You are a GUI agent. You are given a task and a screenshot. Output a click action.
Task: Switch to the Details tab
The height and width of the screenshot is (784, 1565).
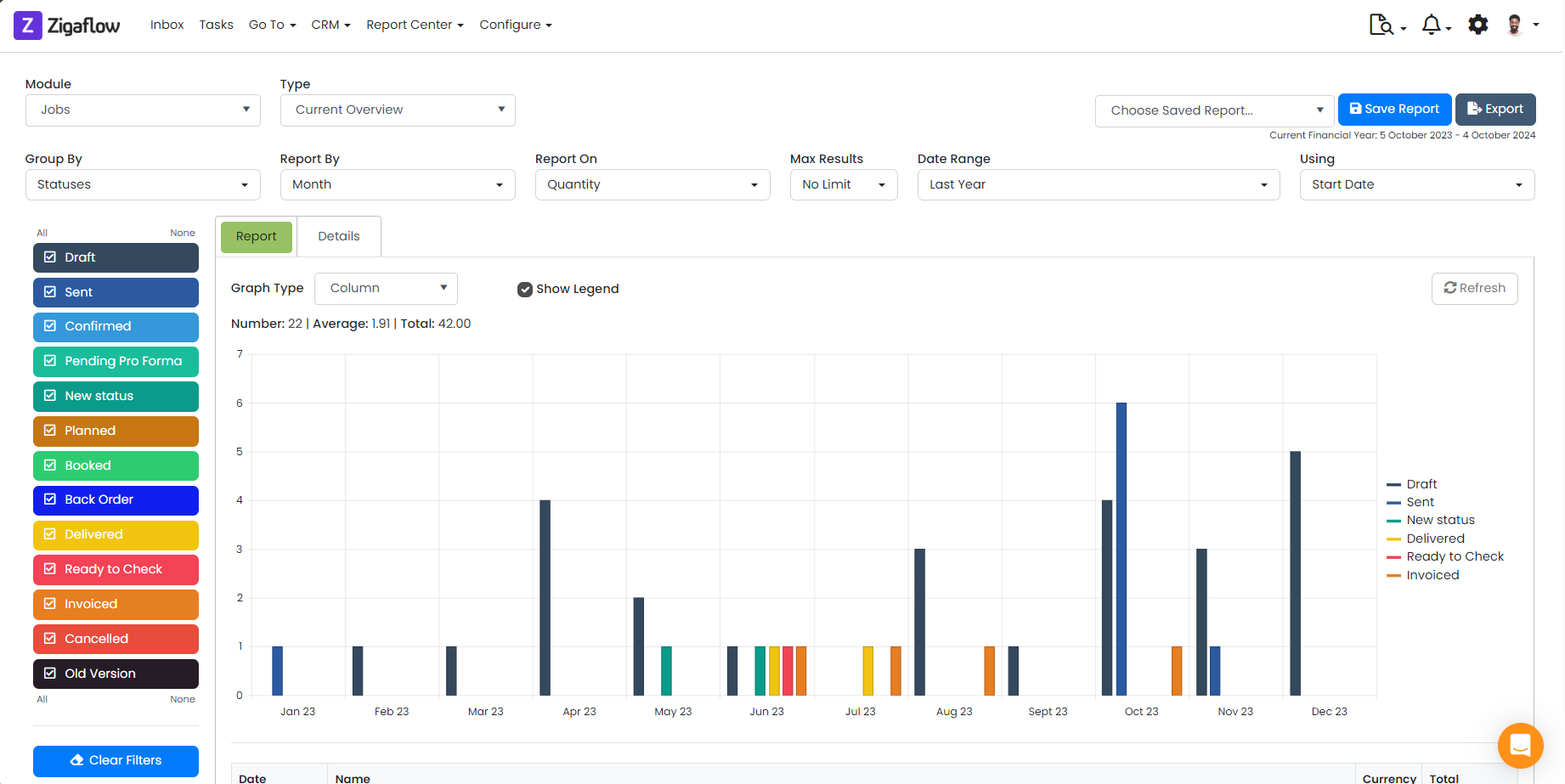338,236
